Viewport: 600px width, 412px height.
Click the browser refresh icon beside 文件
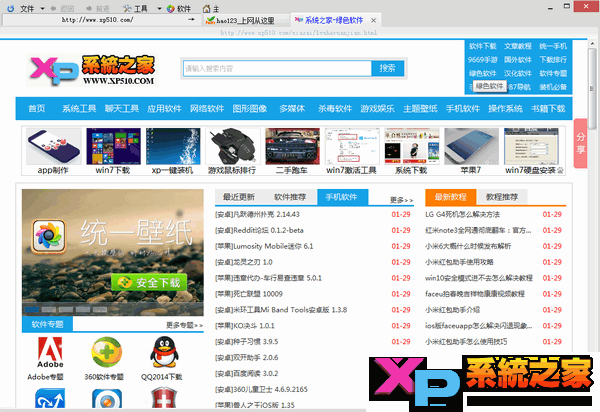[10, 8]
